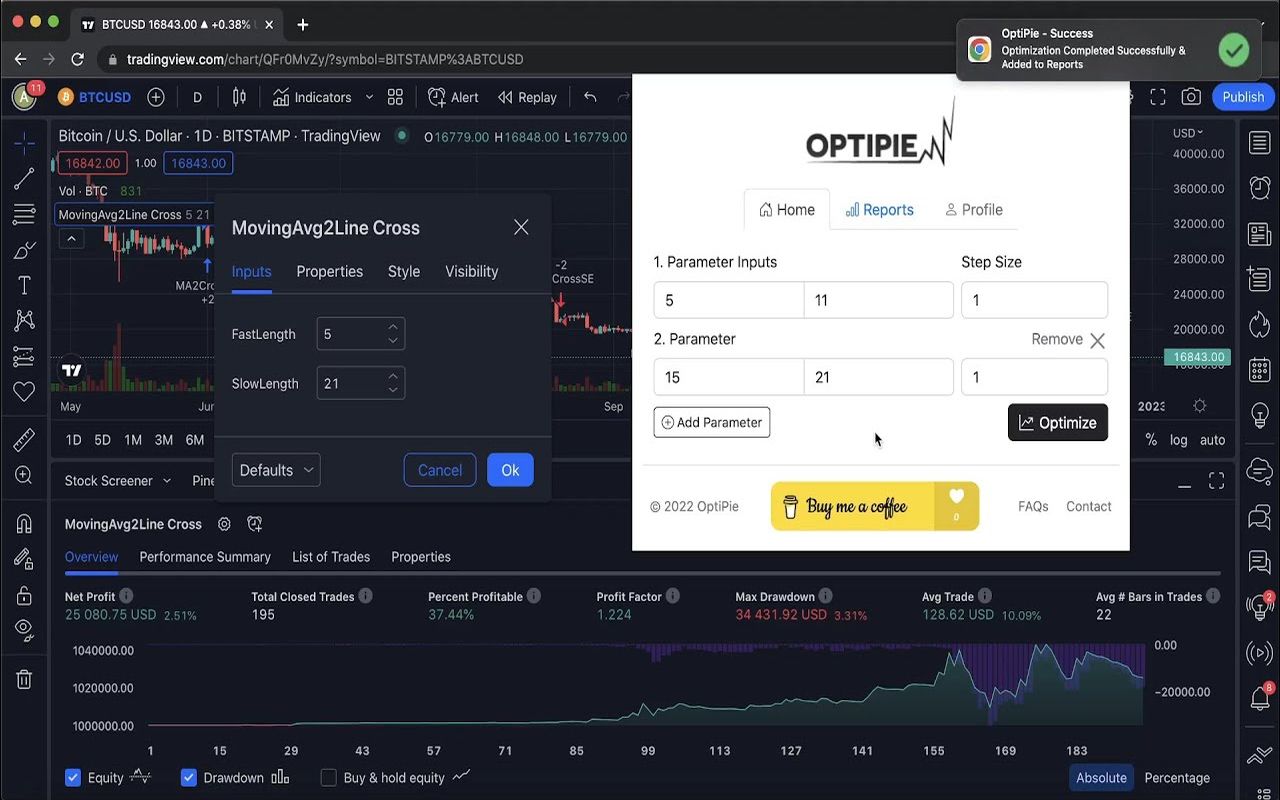Select the trend line drawing tool
Image resolution: width=1280 pixels, height=800 pixels.
click(x=24, y=178)
